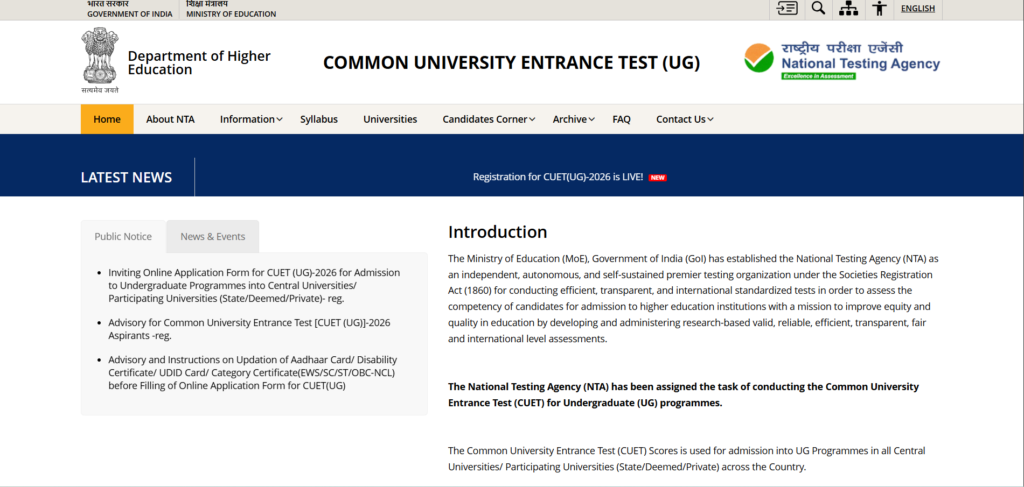Viewport: 1024px width, 487px height.
Task: Go to the Home menu item
Action: 107,119
